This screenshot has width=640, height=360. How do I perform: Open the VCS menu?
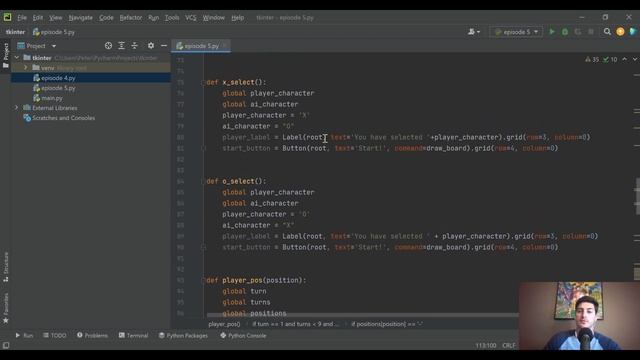pos(191,18)
